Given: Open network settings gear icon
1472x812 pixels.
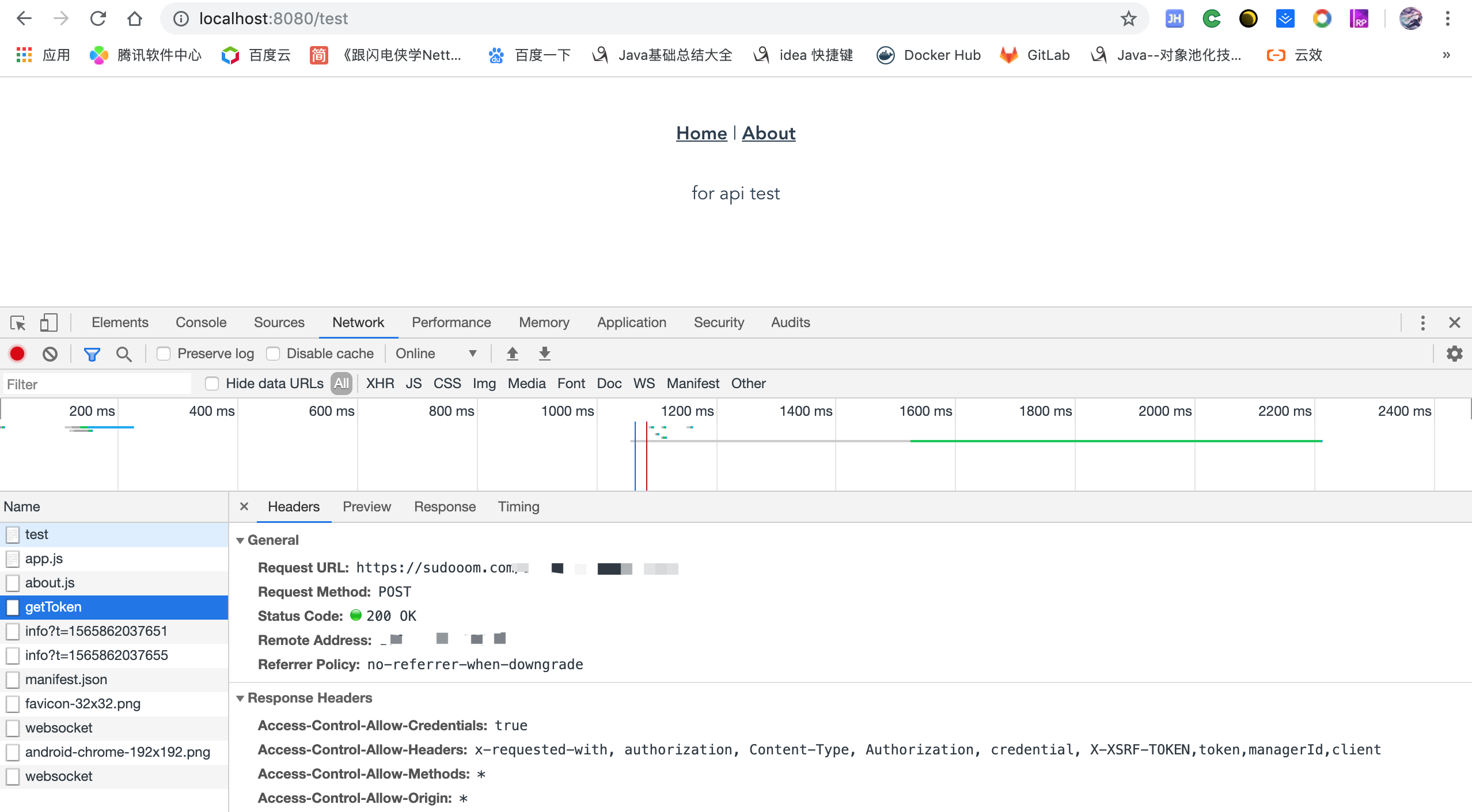Looking at the screenshot, I should [1454, 354].
